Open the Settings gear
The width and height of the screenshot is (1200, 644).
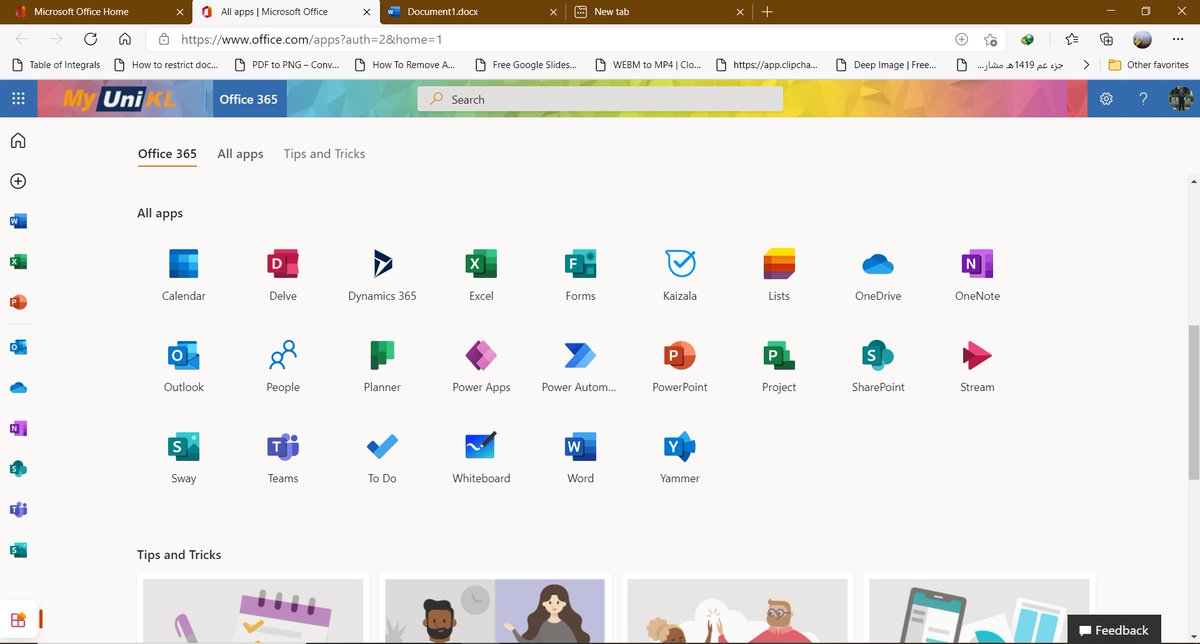pos(1106,99)
